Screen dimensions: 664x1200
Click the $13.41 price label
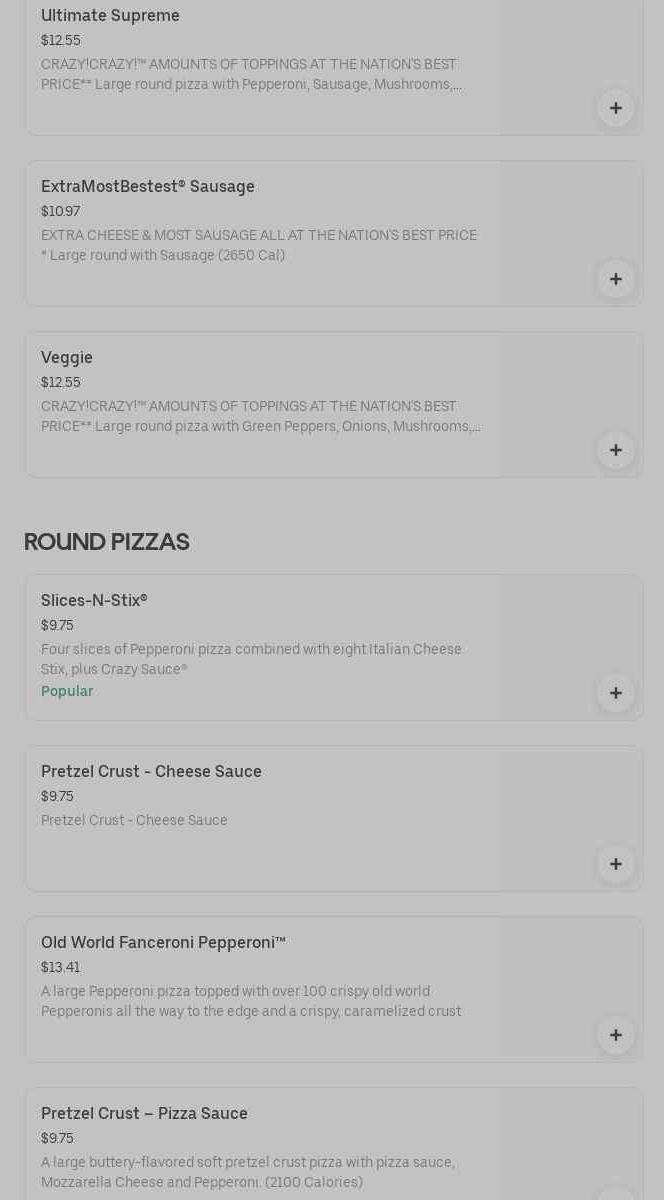(x=60, y=967)
